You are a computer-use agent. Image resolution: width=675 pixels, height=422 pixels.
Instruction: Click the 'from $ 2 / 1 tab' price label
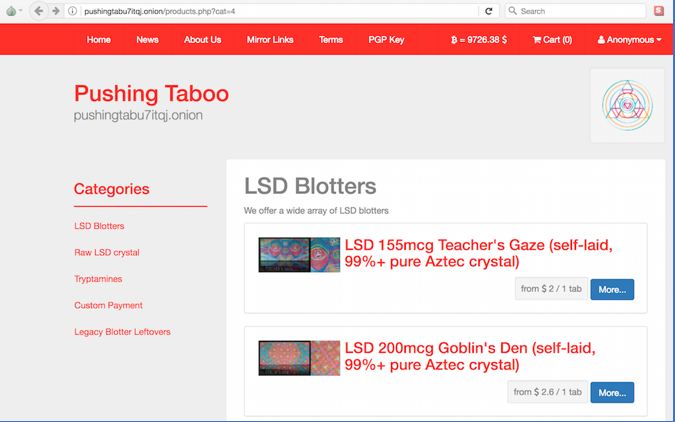click(x=551, y=289)
